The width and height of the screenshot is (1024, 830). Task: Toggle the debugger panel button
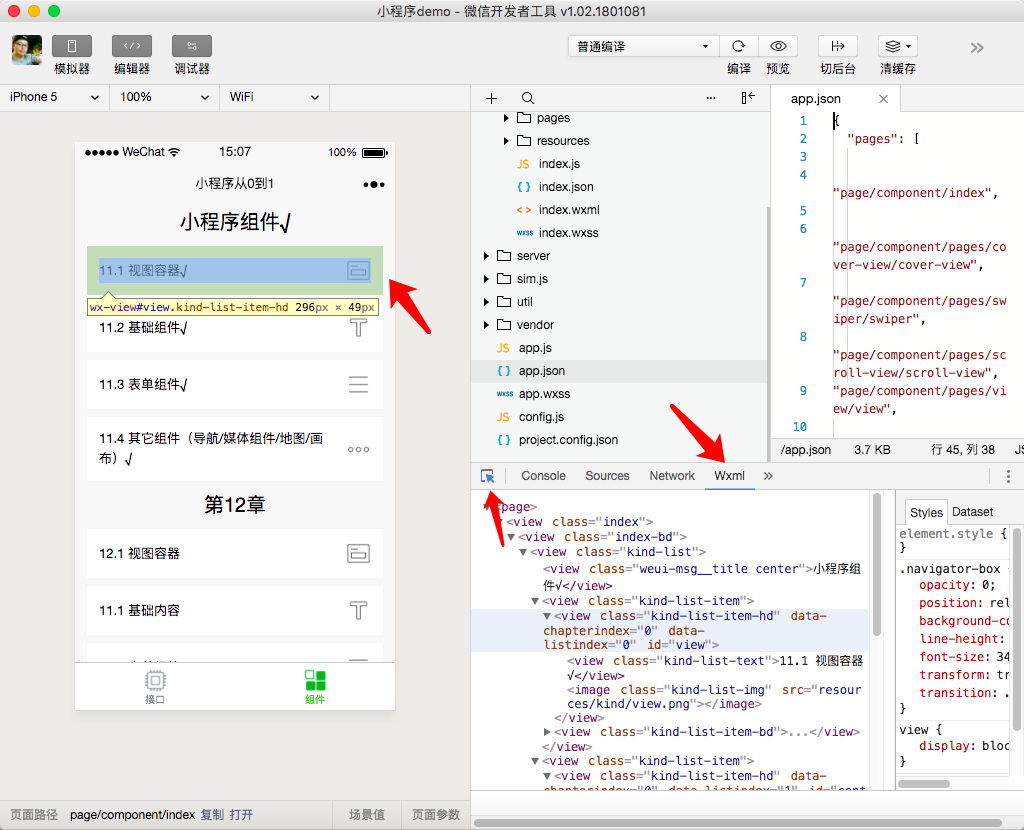pos(192,46)
